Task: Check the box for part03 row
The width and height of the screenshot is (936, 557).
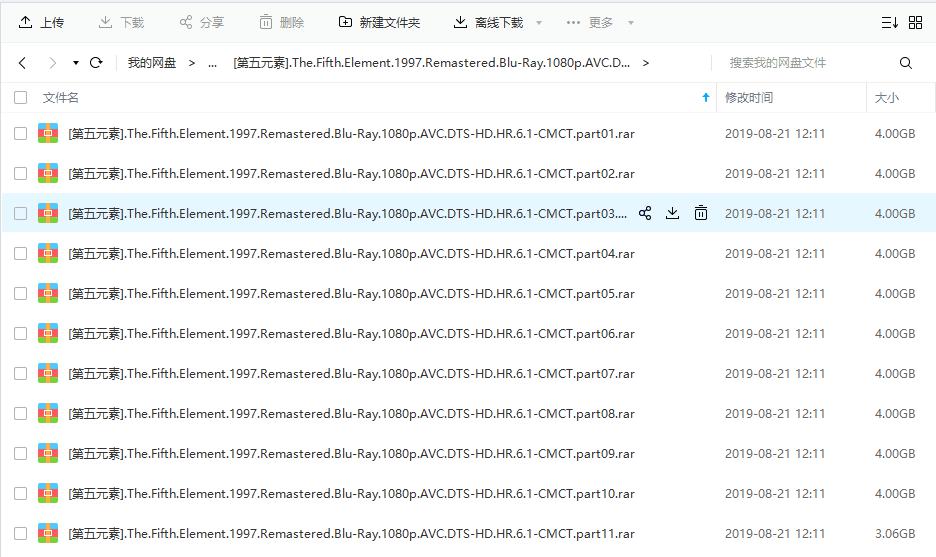Action: pyautogui.click(x=21, y=213)
